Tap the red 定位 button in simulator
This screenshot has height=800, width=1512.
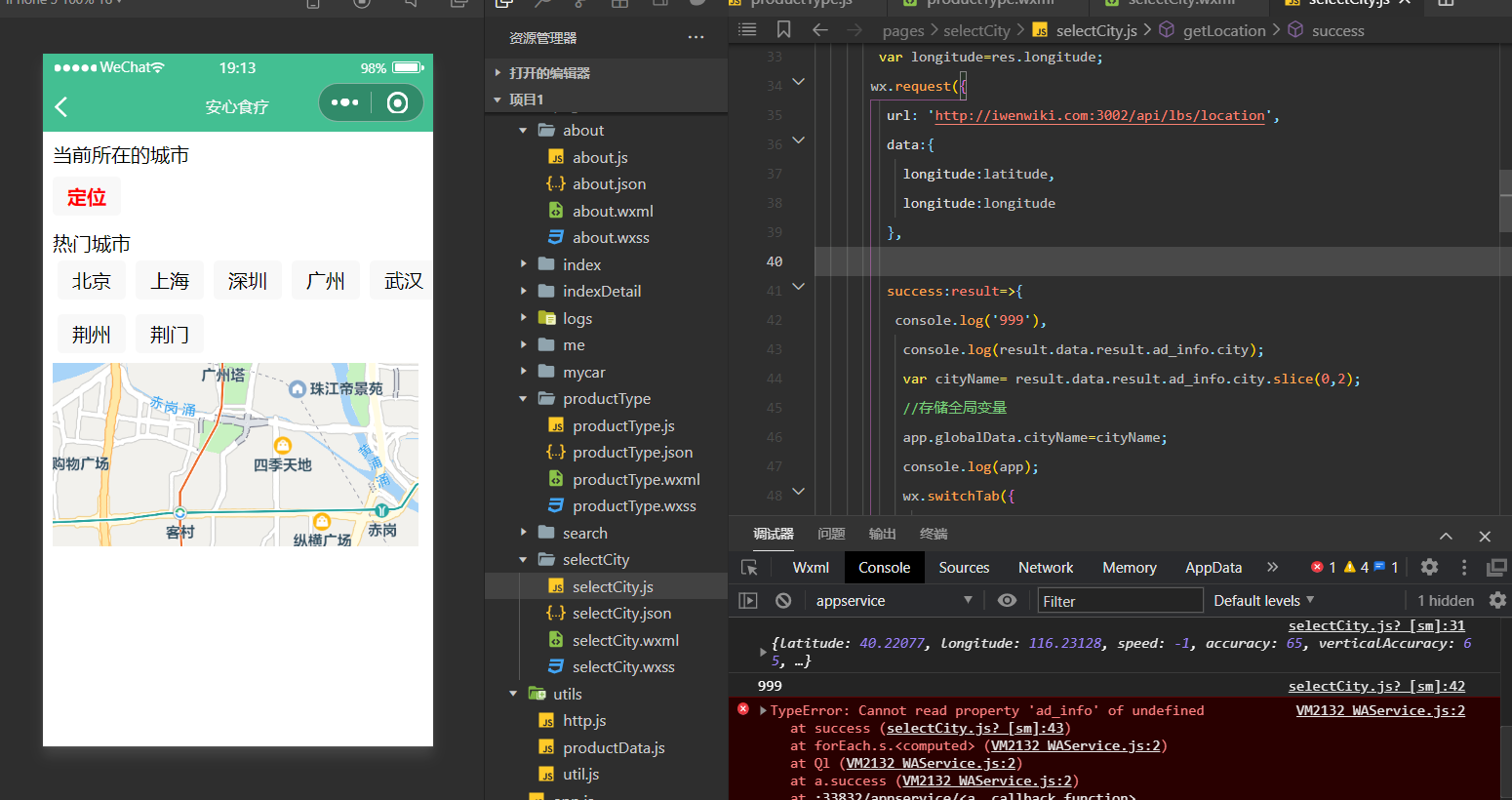click(x=87, y=197)
